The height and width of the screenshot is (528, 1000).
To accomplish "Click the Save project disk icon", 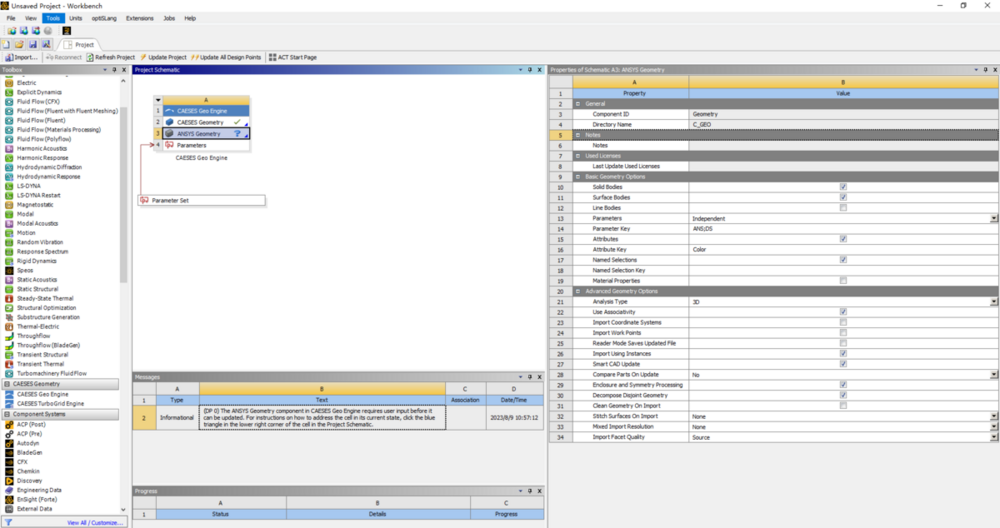I will pos(33,45).
